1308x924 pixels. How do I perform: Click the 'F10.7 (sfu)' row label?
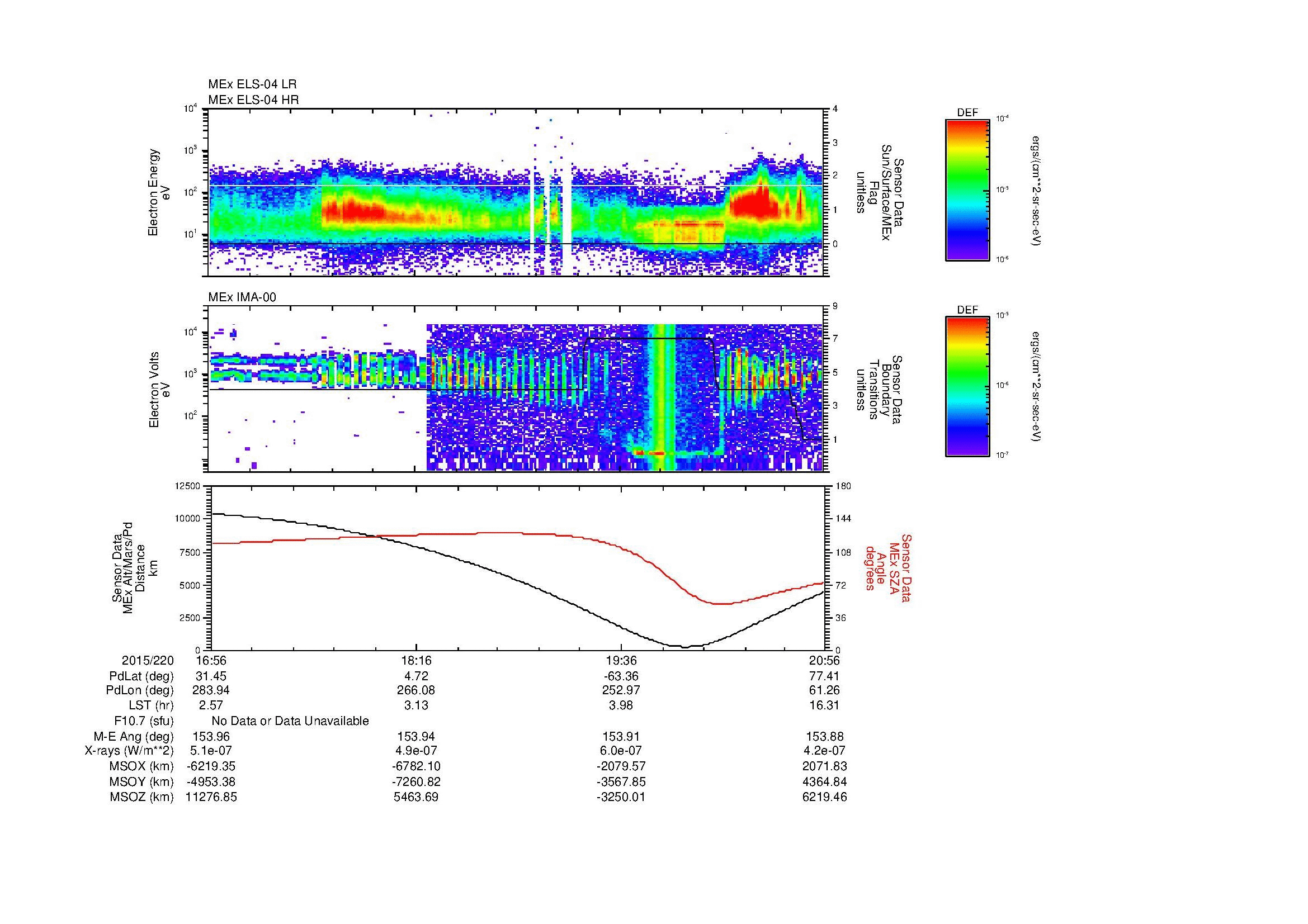pyautogui.click(x=144, y=721)
